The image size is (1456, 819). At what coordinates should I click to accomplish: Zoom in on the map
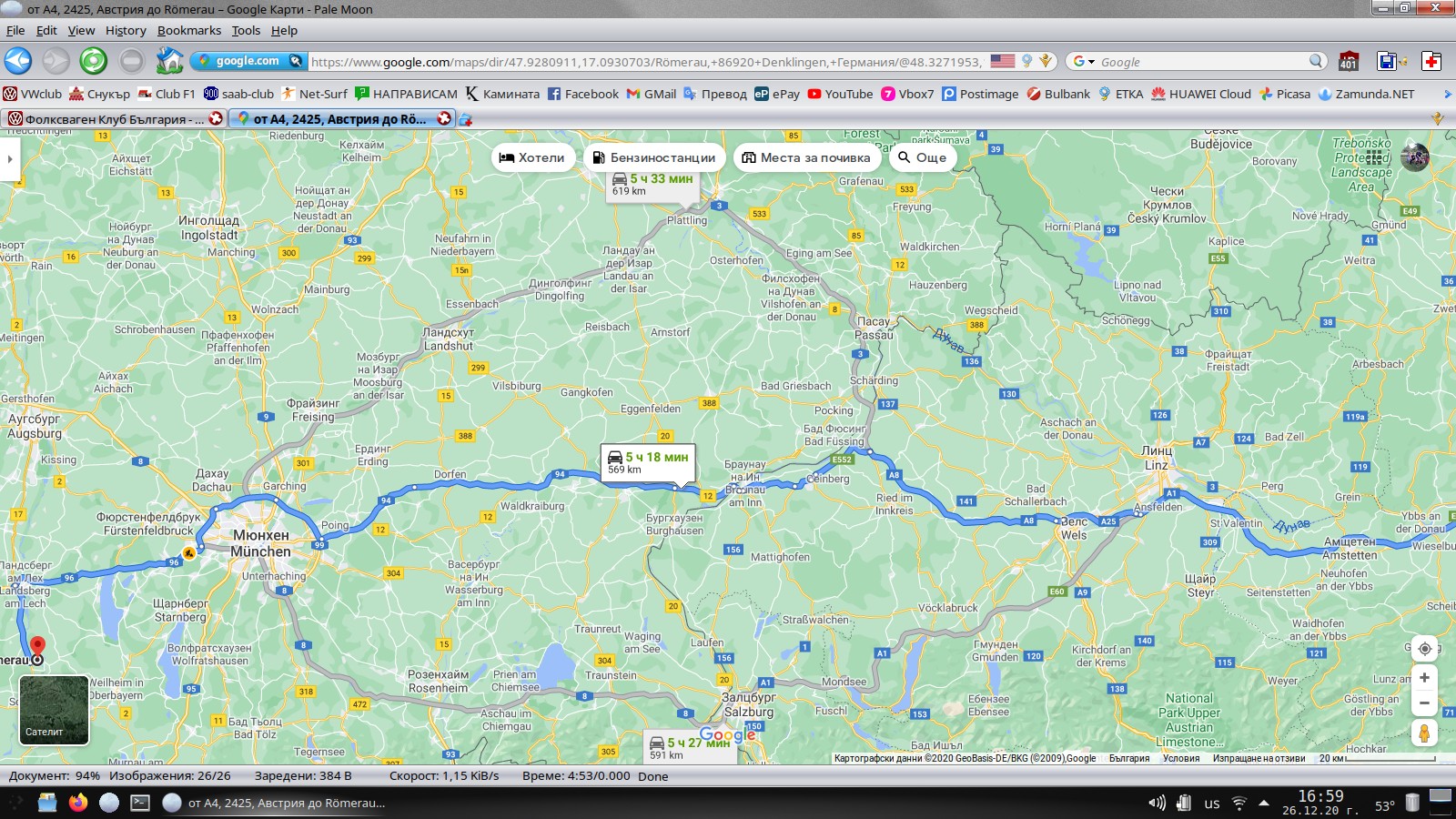coord(1424,678)
